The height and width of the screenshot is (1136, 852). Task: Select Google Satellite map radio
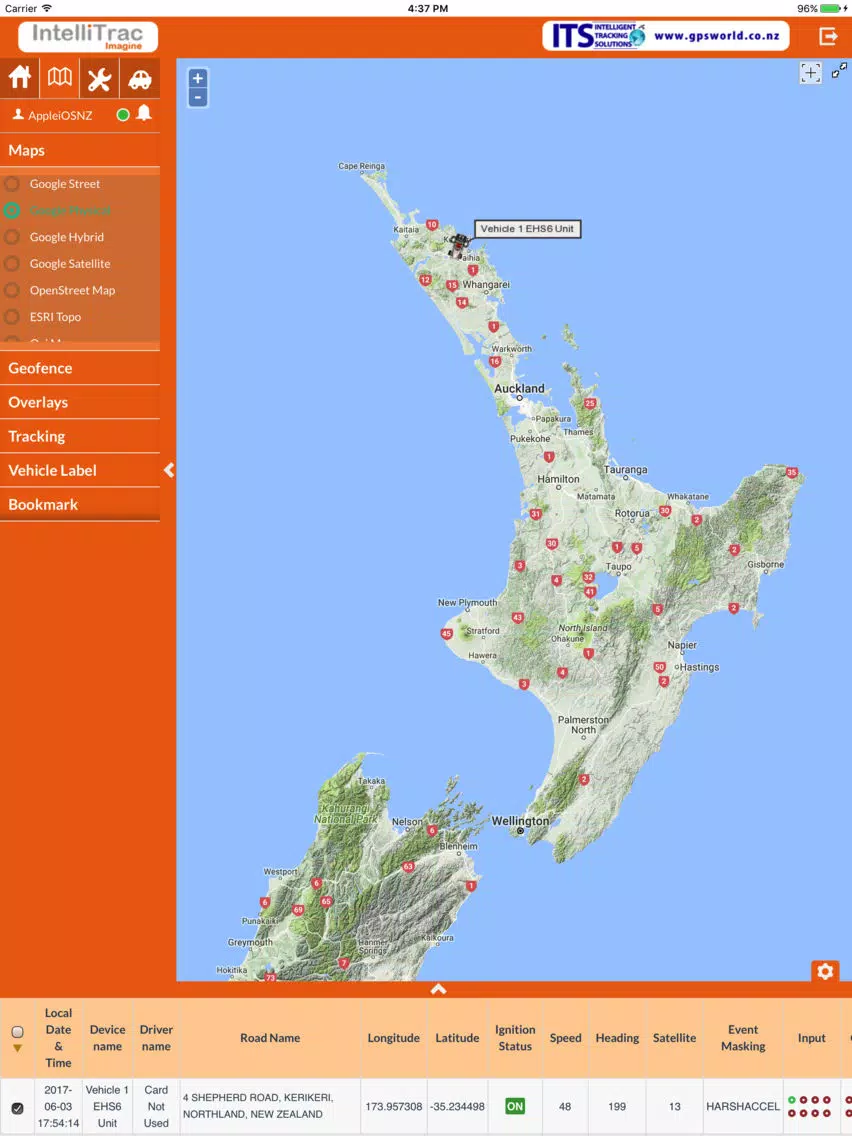click(12, 264)
